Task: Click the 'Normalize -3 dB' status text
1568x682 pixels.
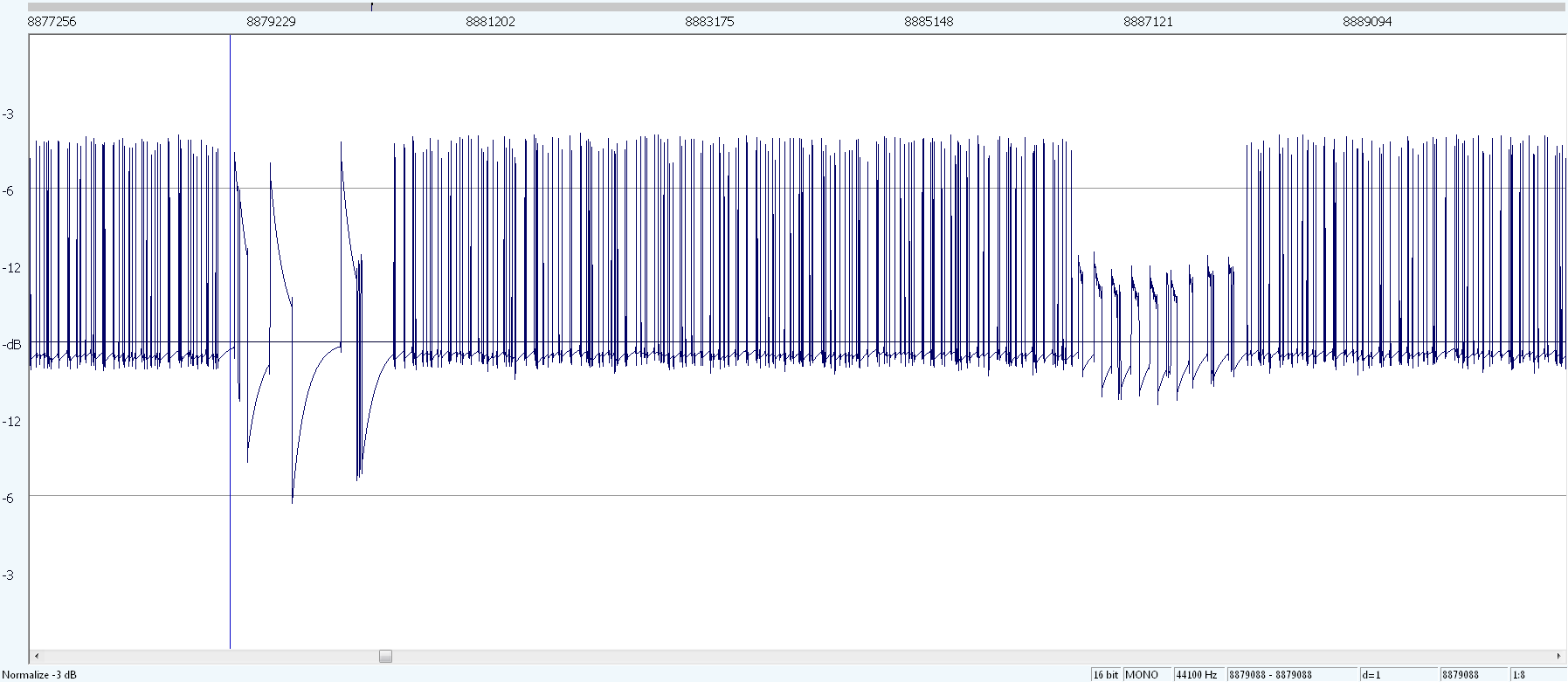Action: 39,675
